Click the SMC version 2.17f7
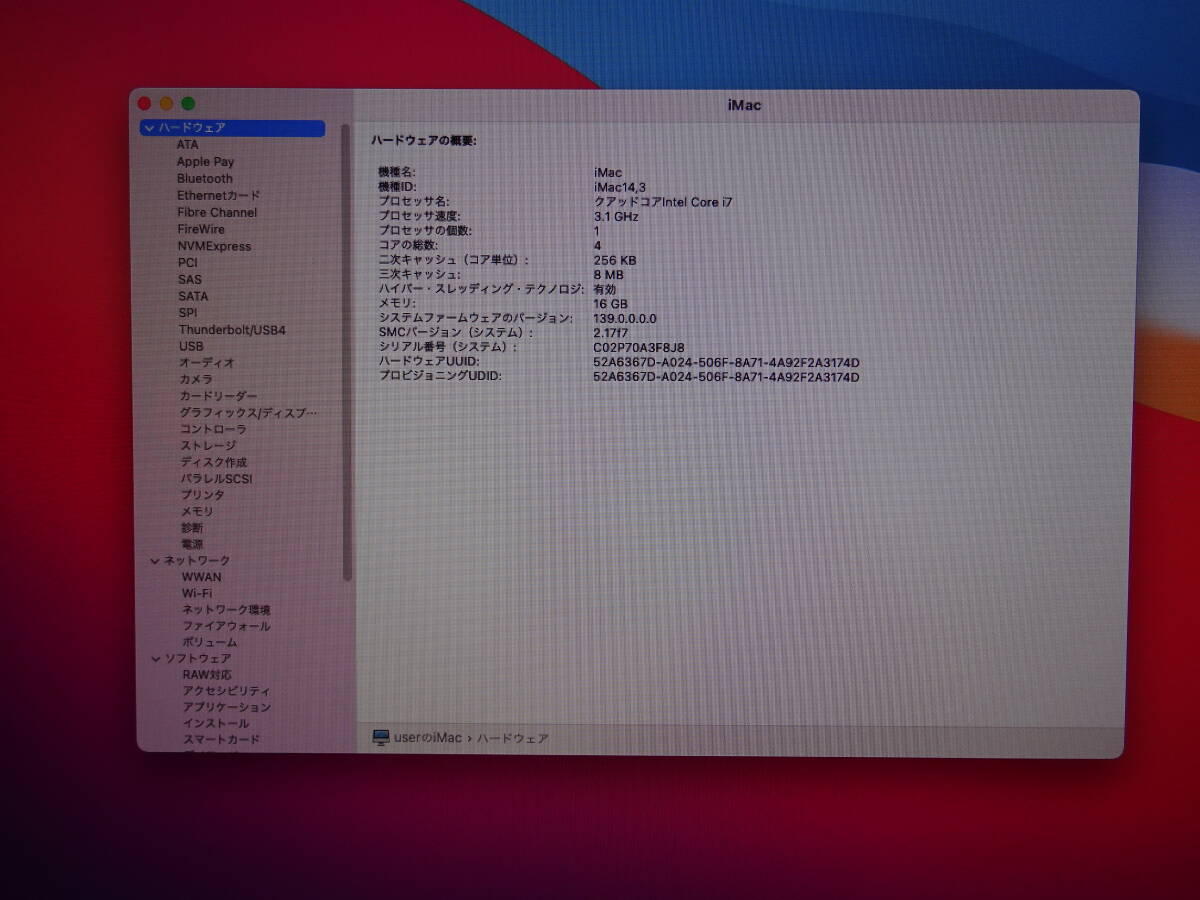This screenshot has width=1200, height=900. 610,333
